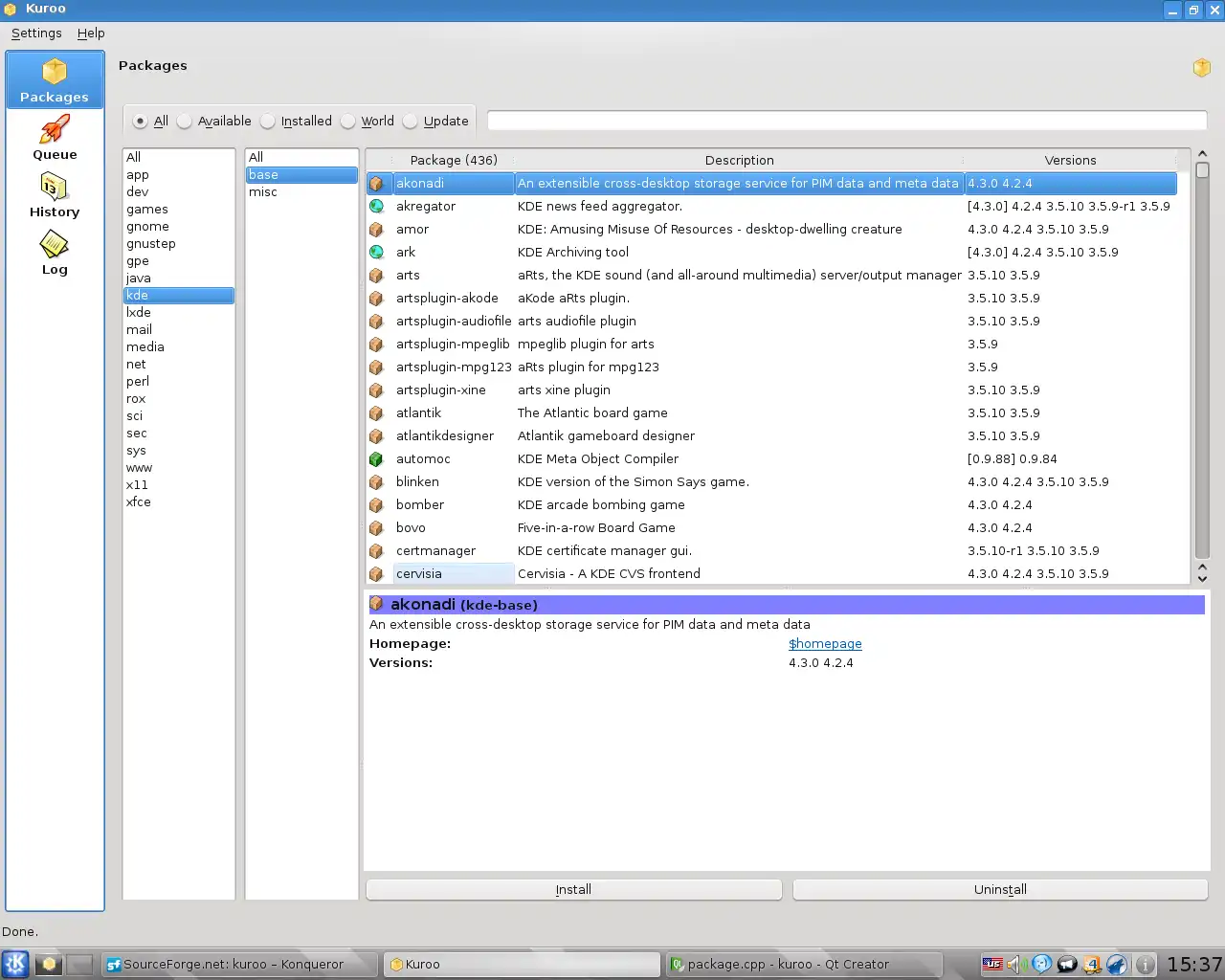Click the Kuroo taskbar entry
This screenshot has width=1225, height=980.
[522, 964]
